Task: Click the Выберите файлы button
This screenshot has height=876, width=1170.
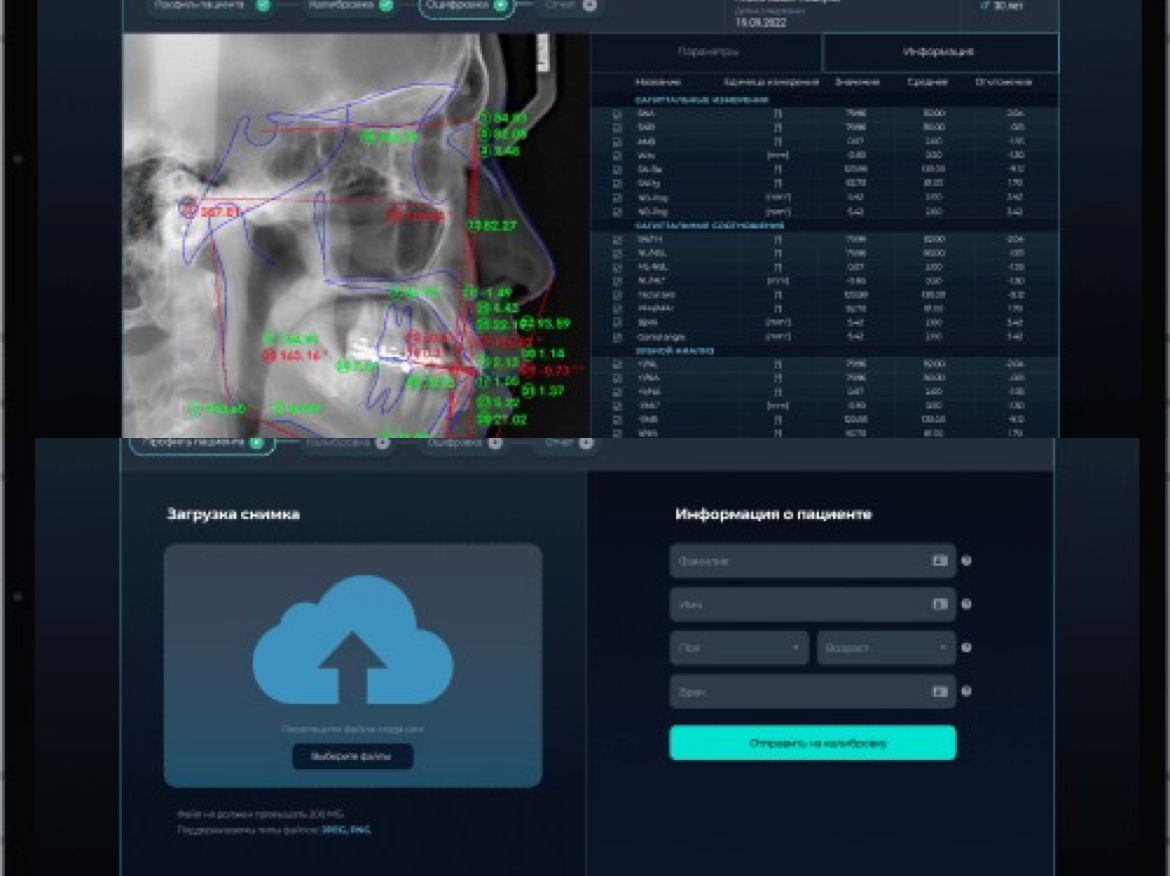Action: [x=352, y=757]
